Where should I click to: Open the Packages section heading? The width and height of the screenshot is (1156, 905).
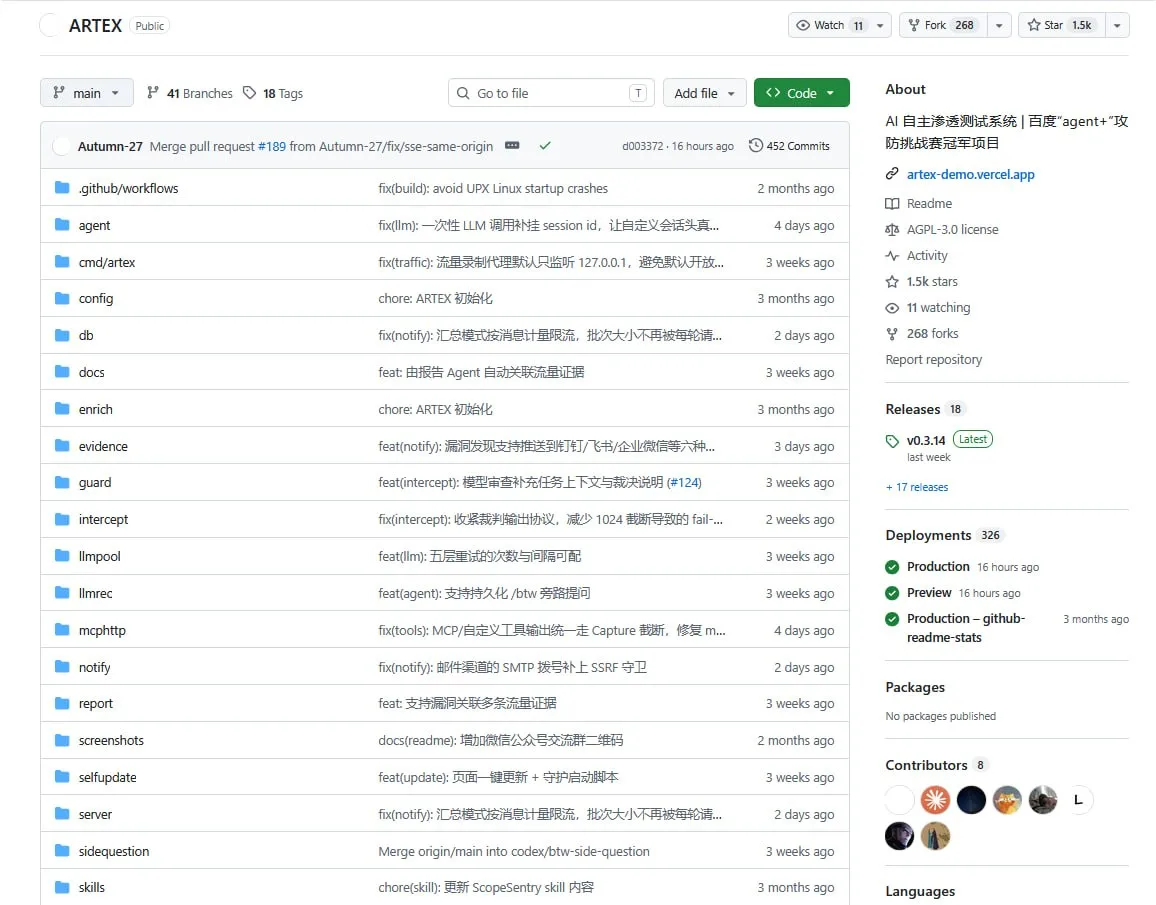click(915, 687)
